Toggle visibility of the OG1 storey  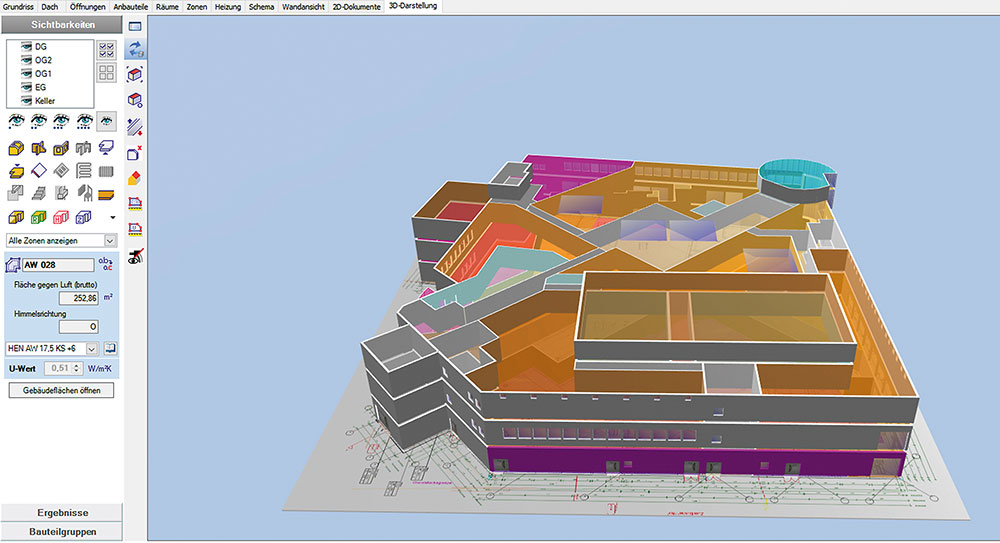[x=26, y=73]
